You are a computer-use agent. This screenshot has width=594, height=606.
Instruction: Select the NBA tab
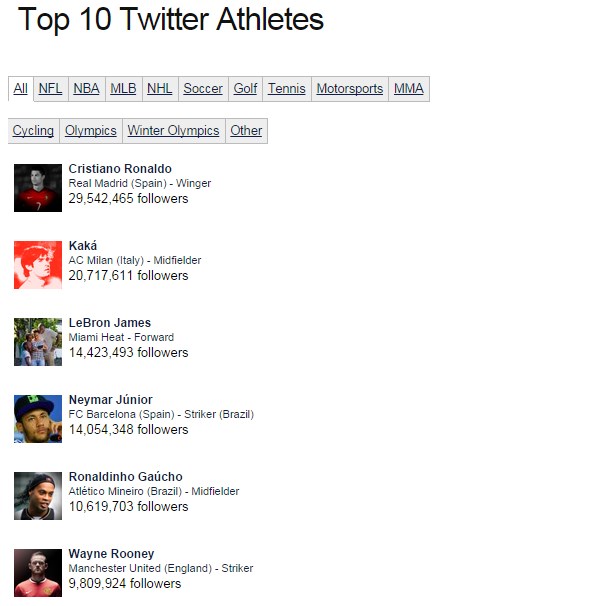87,89
